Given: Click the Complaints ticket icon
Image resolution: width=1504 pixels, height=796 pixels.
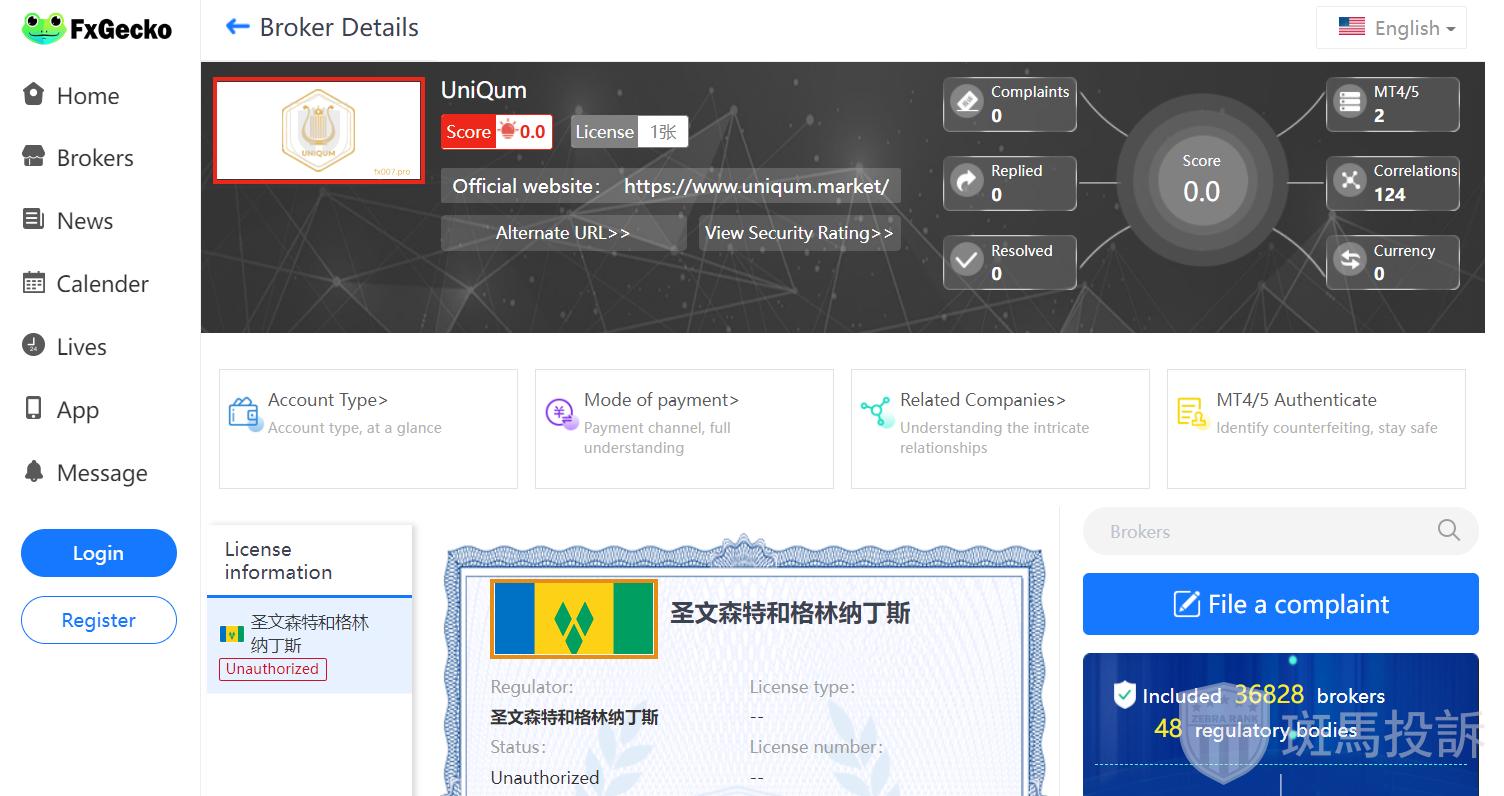Looking at the screenshot, I should [x=967, y=102].
